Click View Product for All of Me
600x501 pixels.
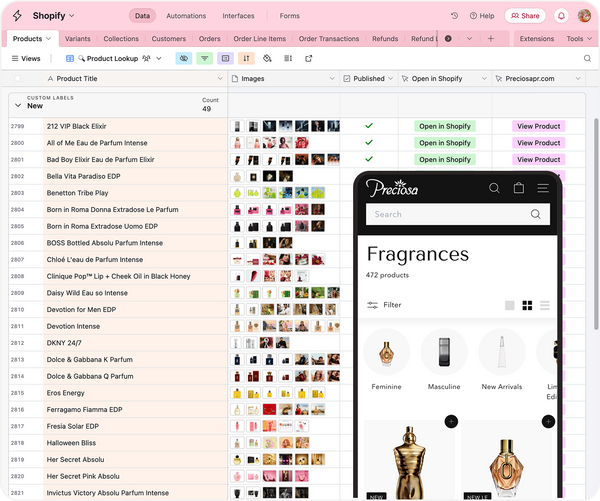point(539,143)
